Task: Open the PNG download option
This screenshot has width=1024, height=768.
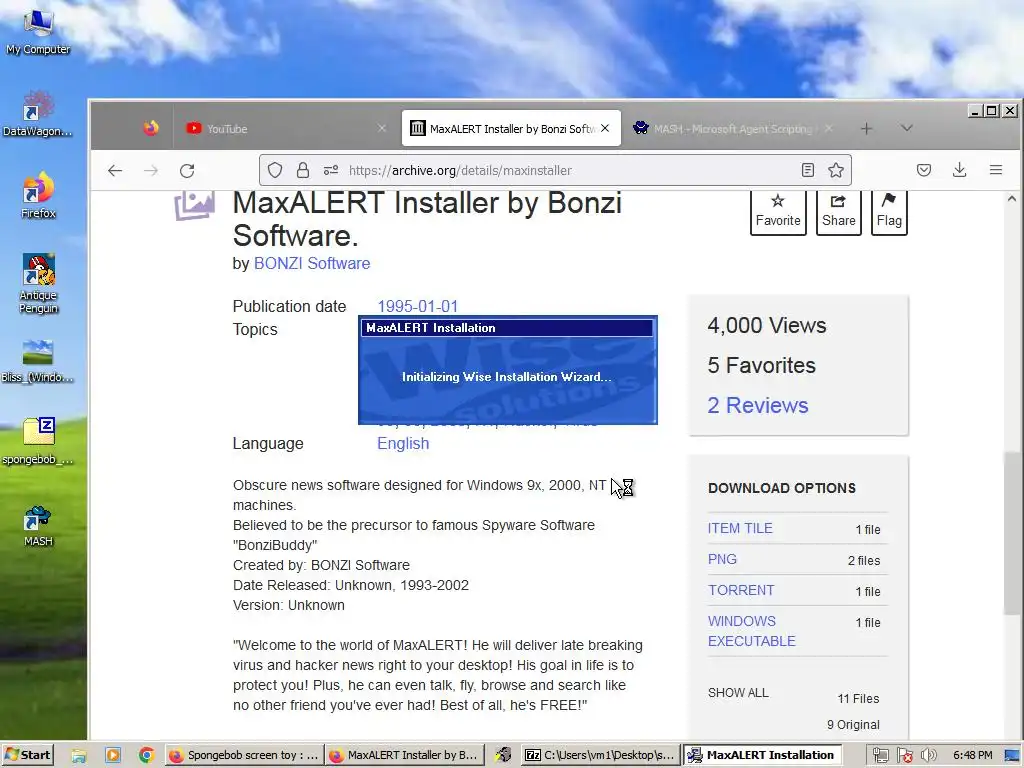Action: (722, 560)
